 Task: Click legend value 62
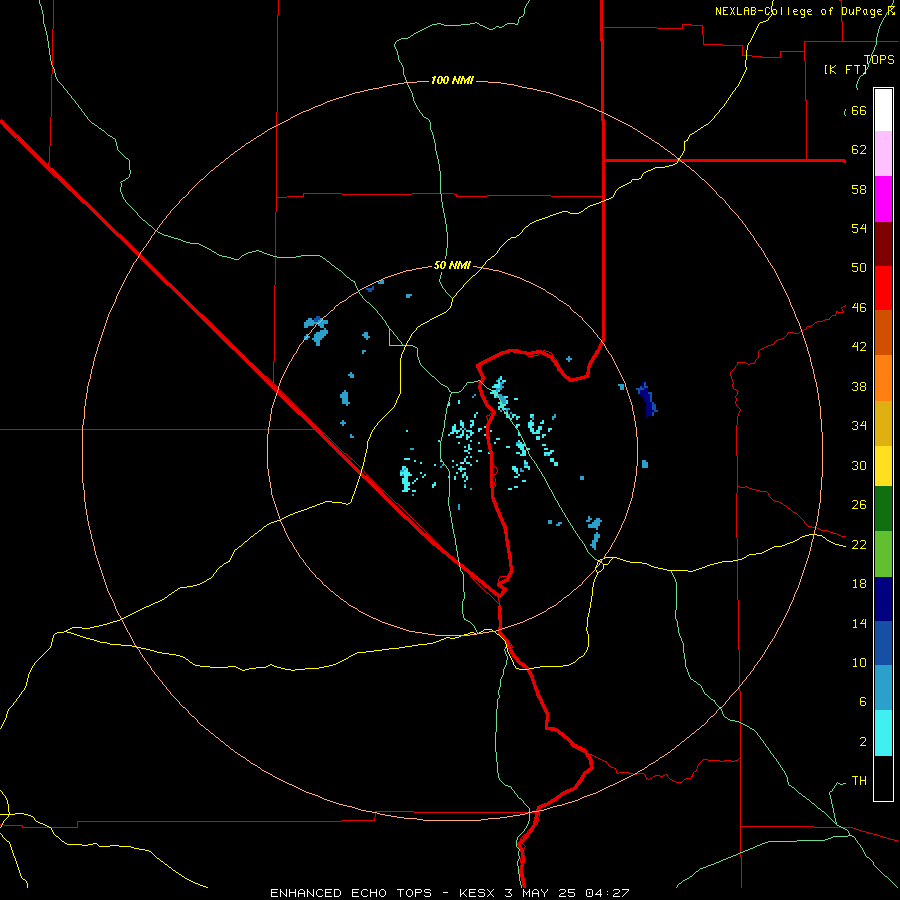[x=859, y=150]
